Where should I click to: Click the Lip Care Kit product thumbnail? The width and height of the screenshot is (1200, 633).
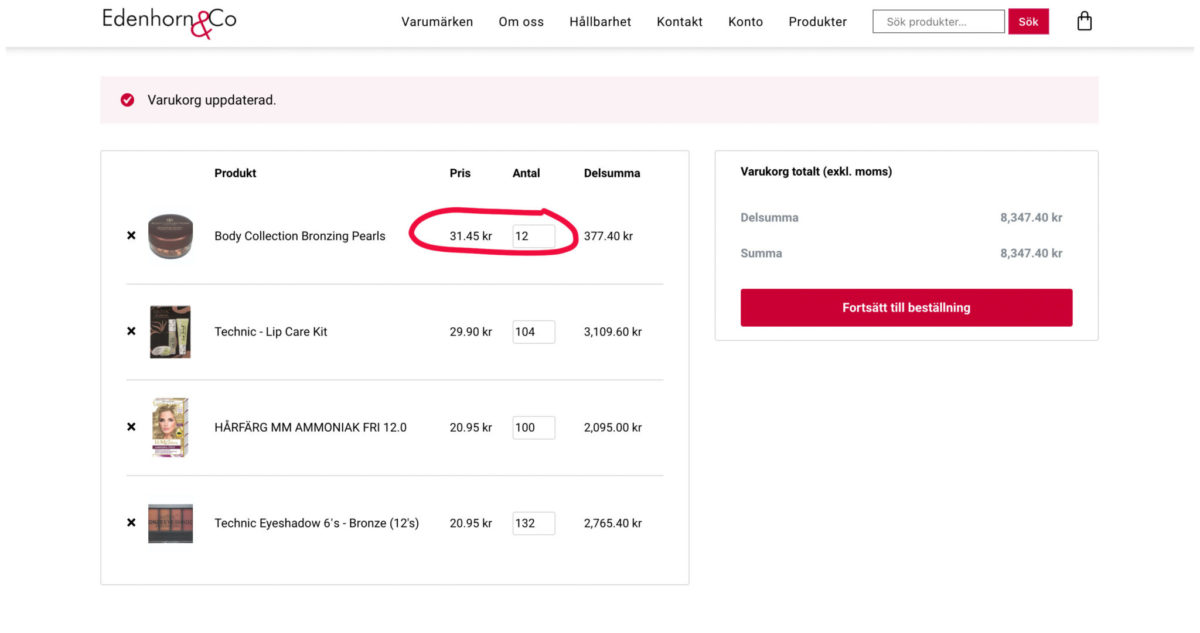[170, 331]
